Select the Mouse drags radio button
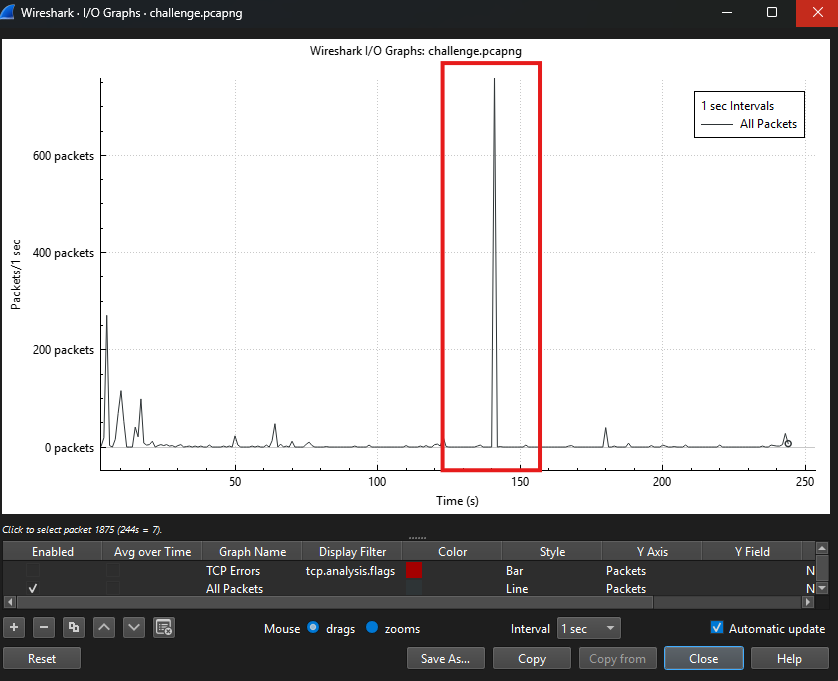838x681 pixels. click(x=313, y=627)
